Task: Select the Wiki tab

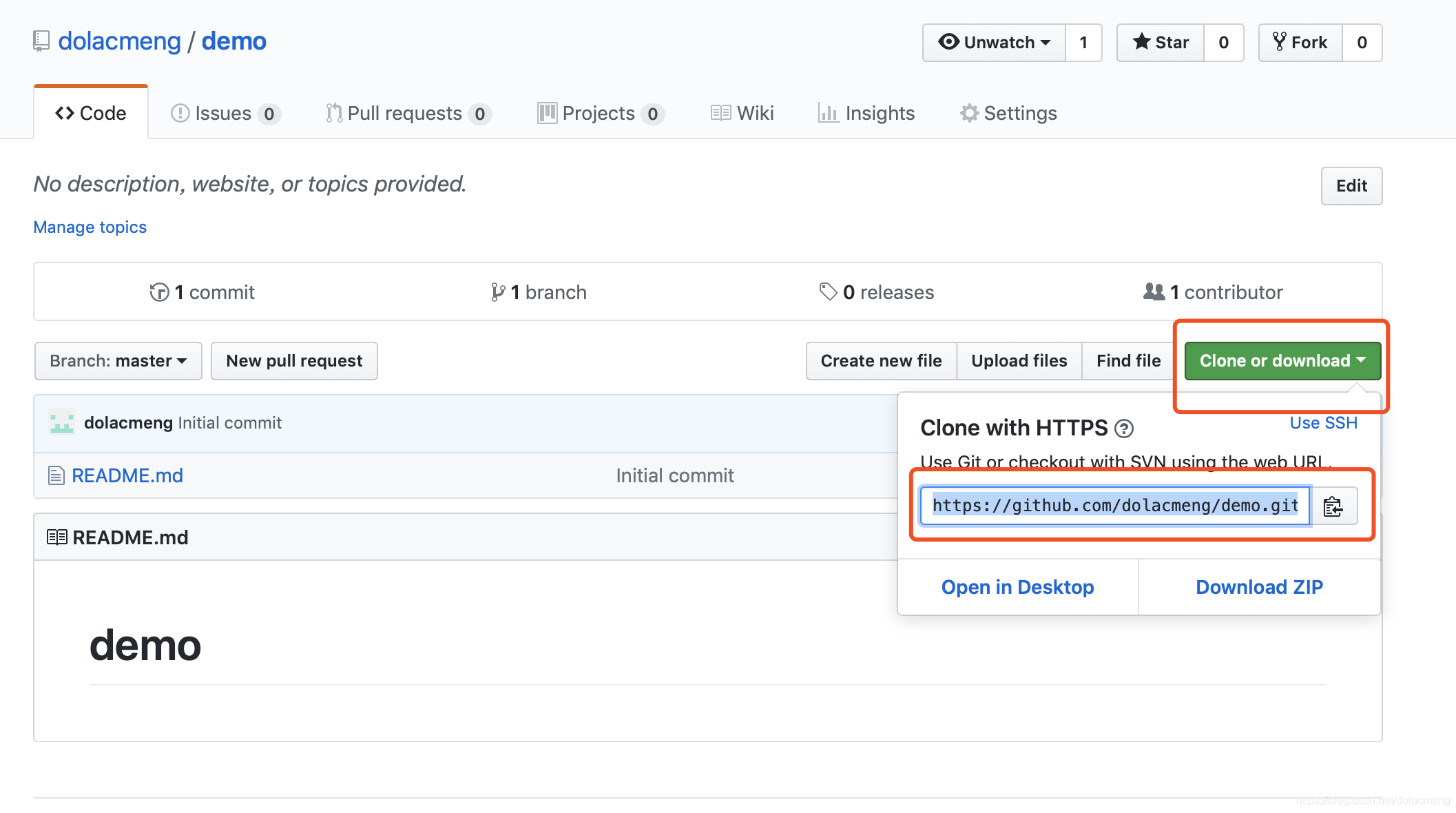Action: (742, 112)
